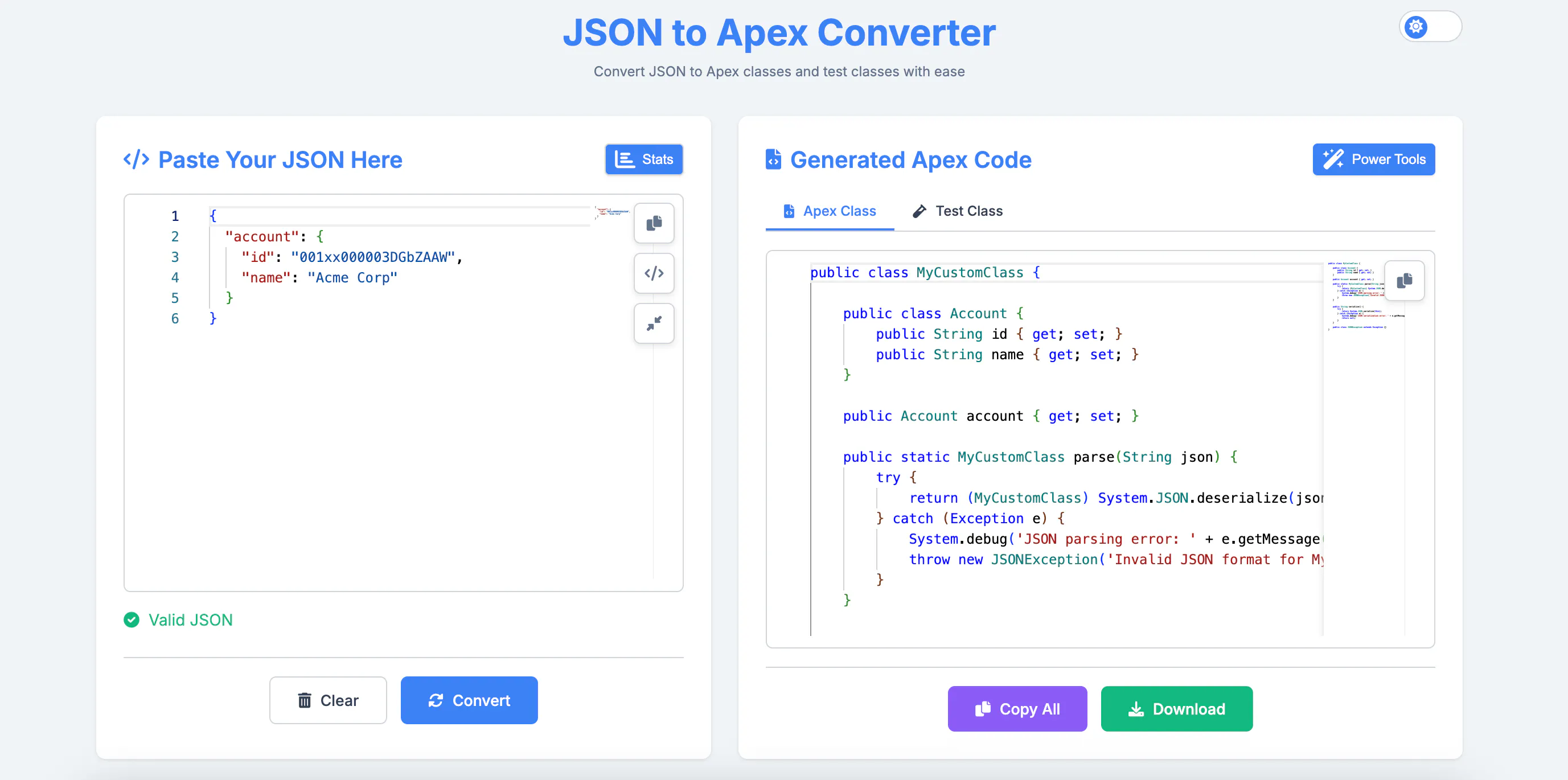
Task: Click the "Paste Your JSON Here" heading
Action: pos(280,159)
